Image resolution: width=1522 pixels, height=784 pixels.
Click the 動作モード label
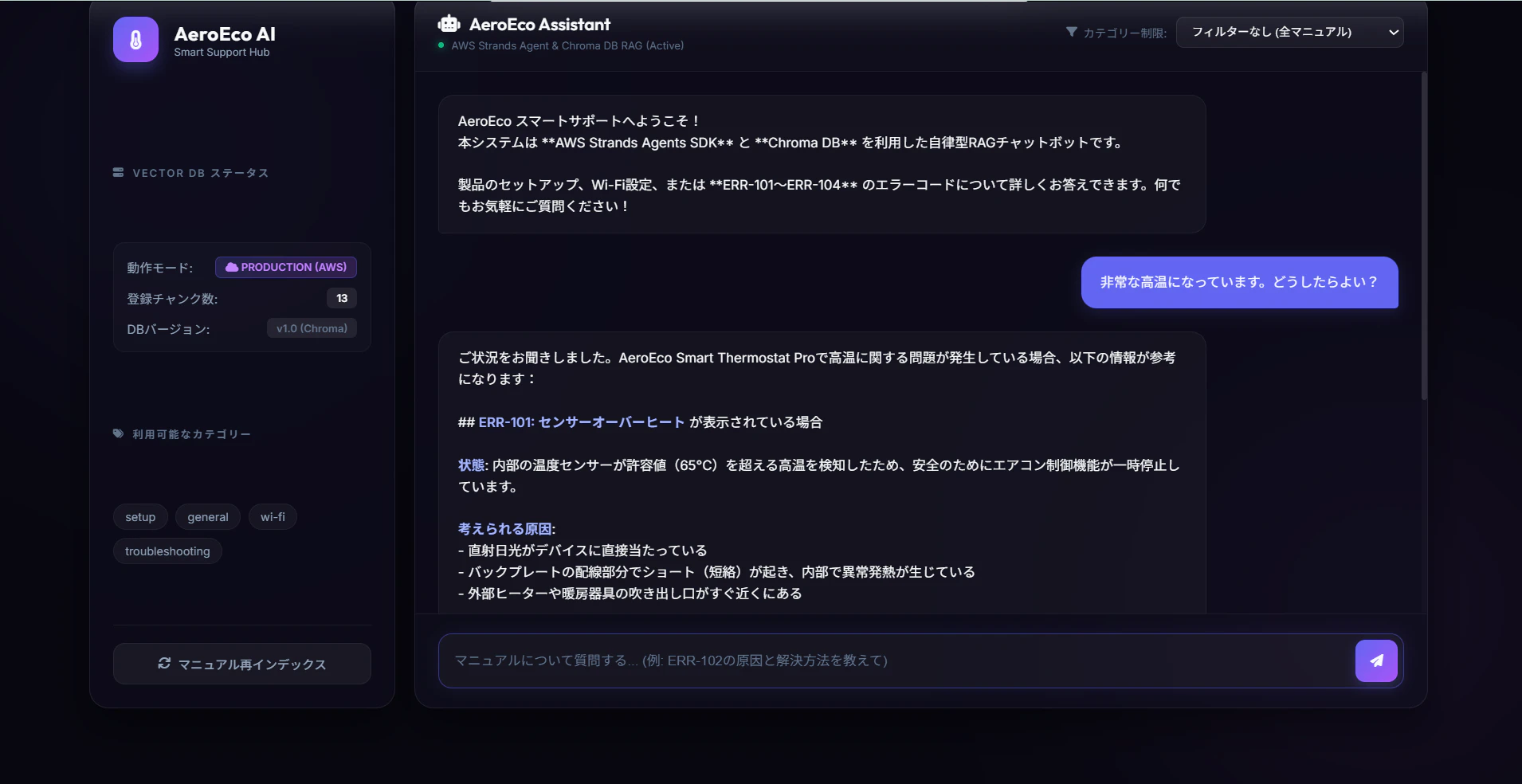click(160, 268)
